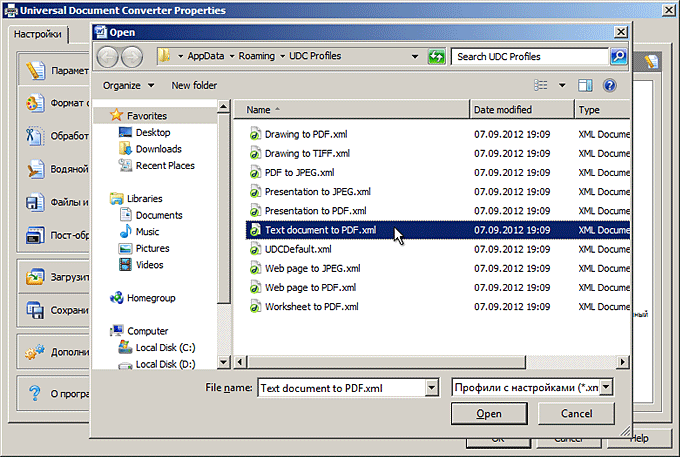This screenshot has height=457, width=680.
Task: Click the Back navigation arrow
Action: point(107,57)
